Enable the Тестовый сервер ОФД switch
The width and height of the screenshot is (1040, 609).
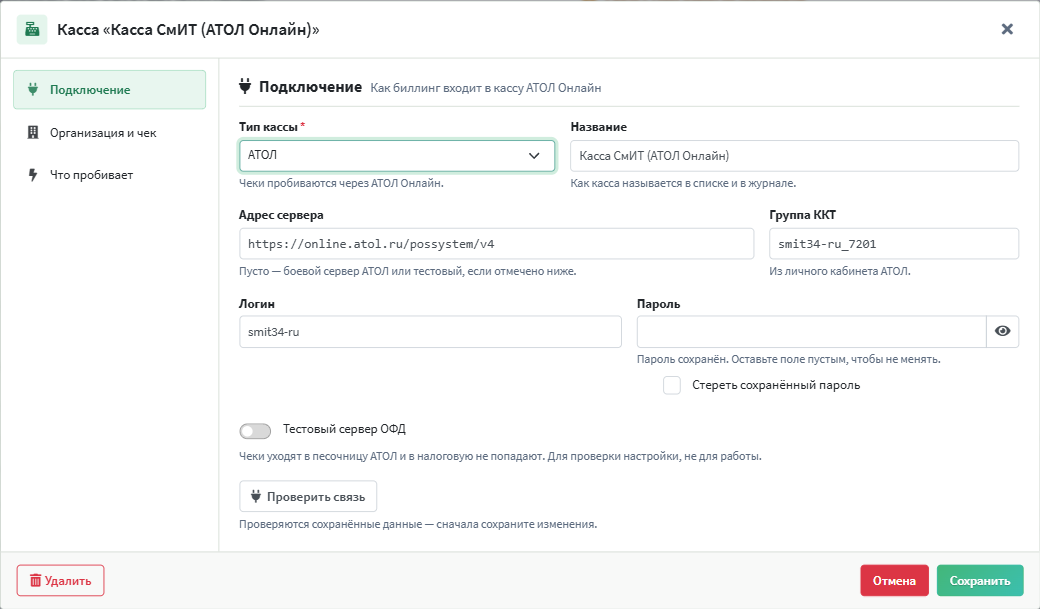[255, 431]
